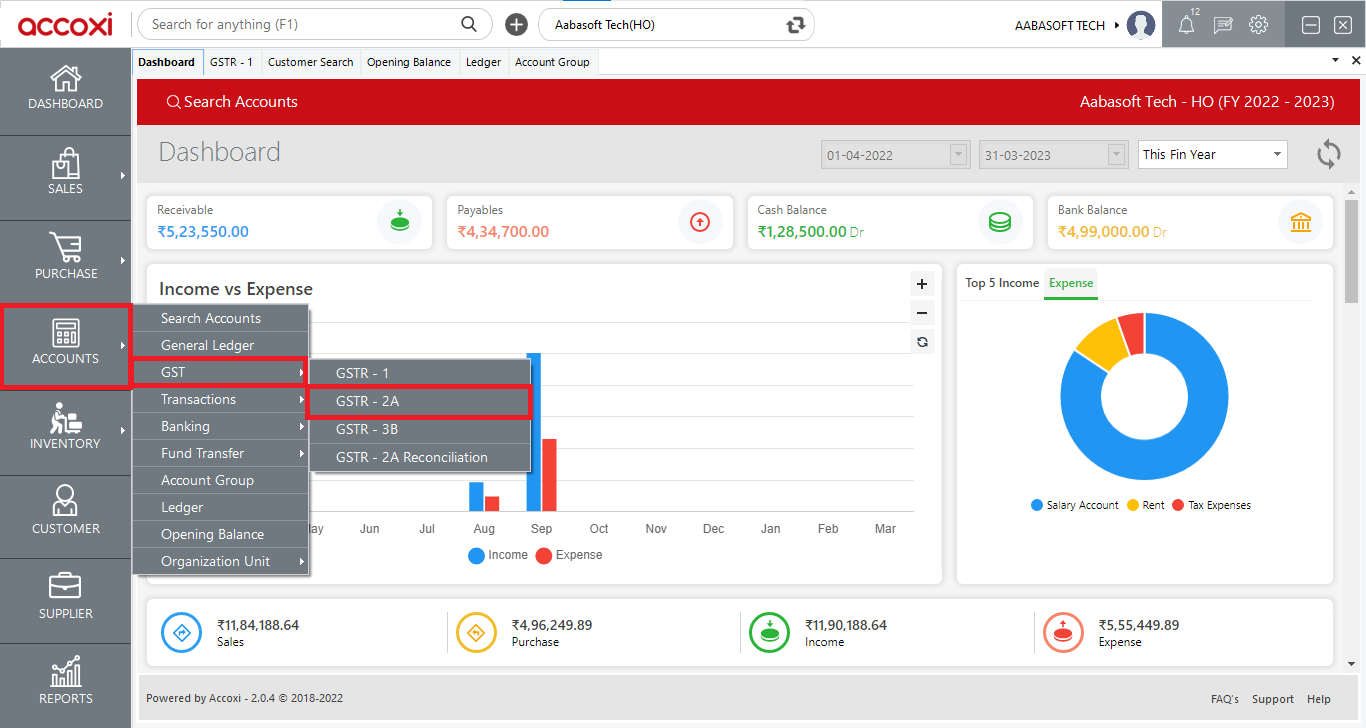Toggle Salary Account in donut legend
The image size is (1366, 728).
pyautogui.click(x=1075, y=505)
